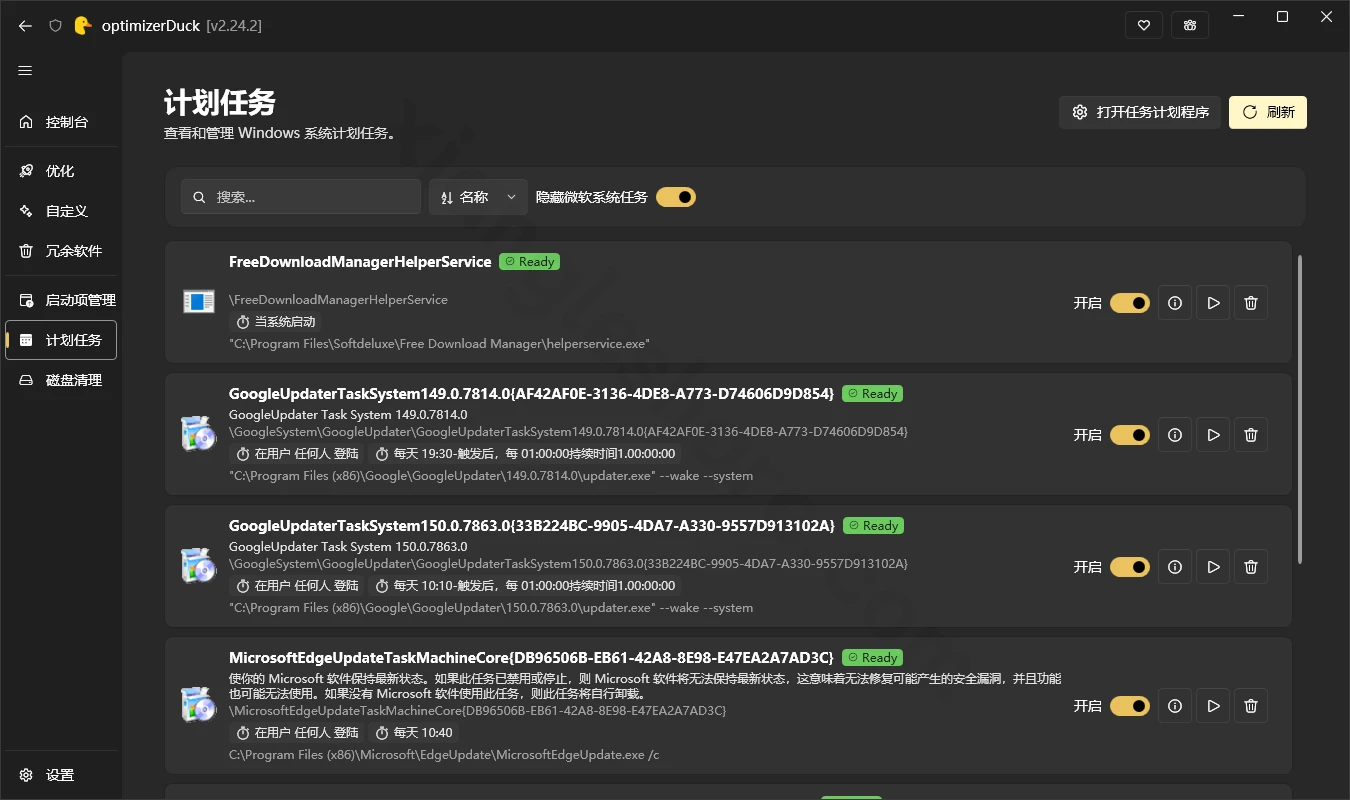The width and height of the screenshot is (1350, 800).
Task: Click the task list vertical scrollbar
Action: (x=1300, y=410)
